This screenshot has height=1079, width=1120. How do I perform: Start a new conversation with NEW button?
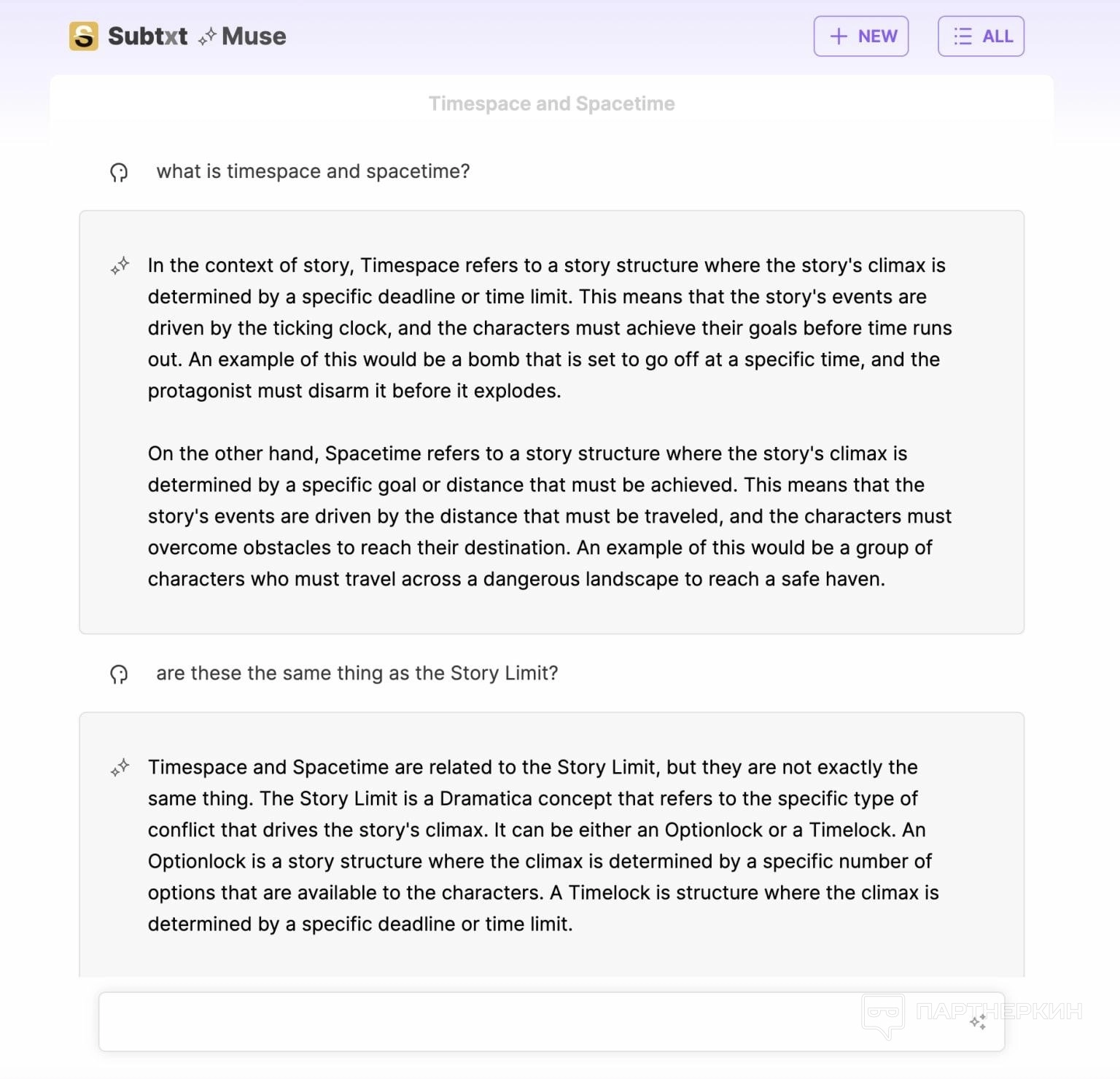pyautogui.click(x=861, y=36)
